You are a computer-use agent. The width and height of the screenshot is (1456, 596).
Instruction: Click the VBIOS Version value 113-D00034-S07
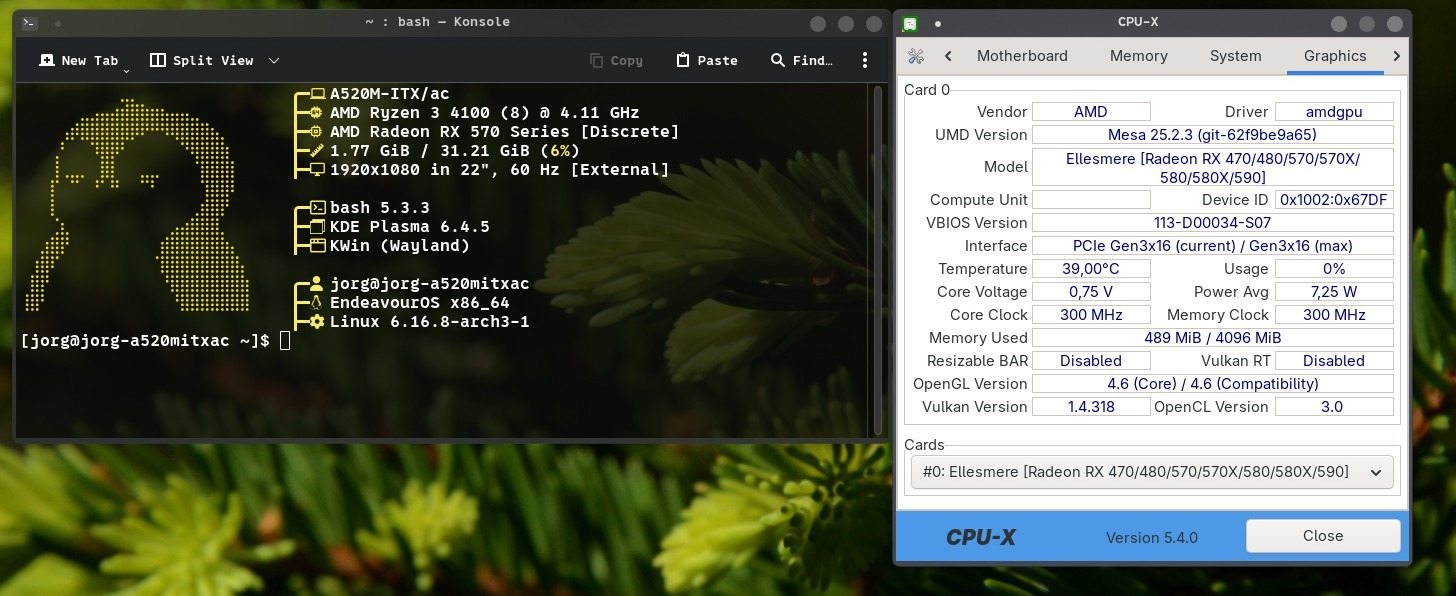coord(1212,223)
